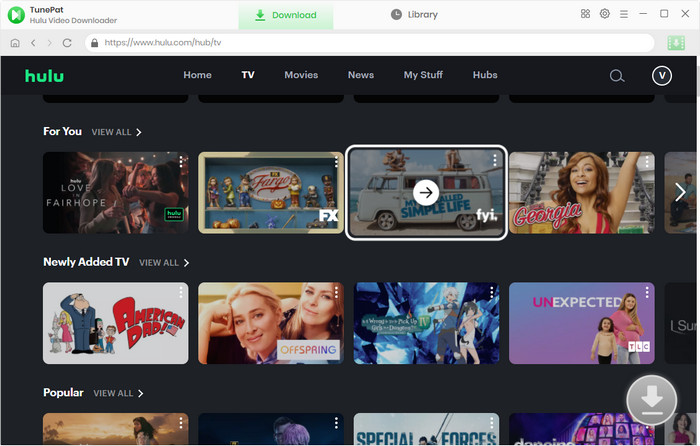
Task: Open Love in Fairhope thumbnail
Action: point(116,193)
